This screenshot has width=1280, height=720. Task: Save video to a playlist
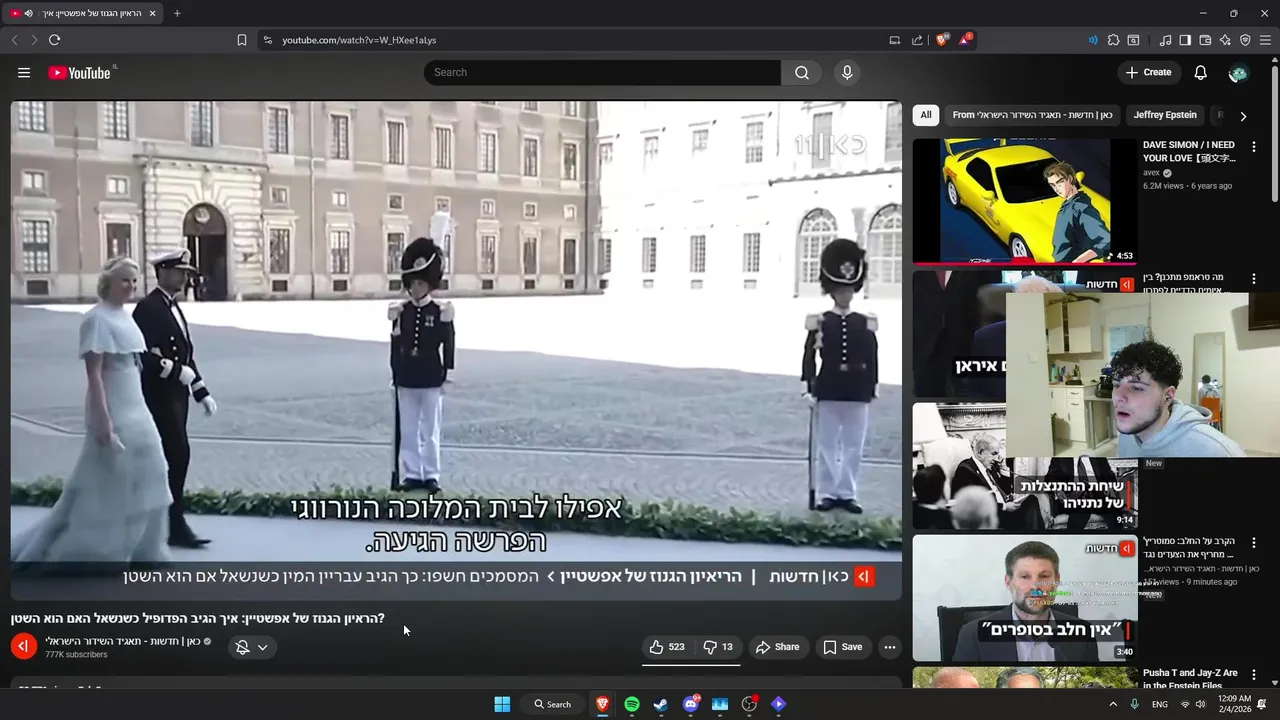tap(842, 647)
